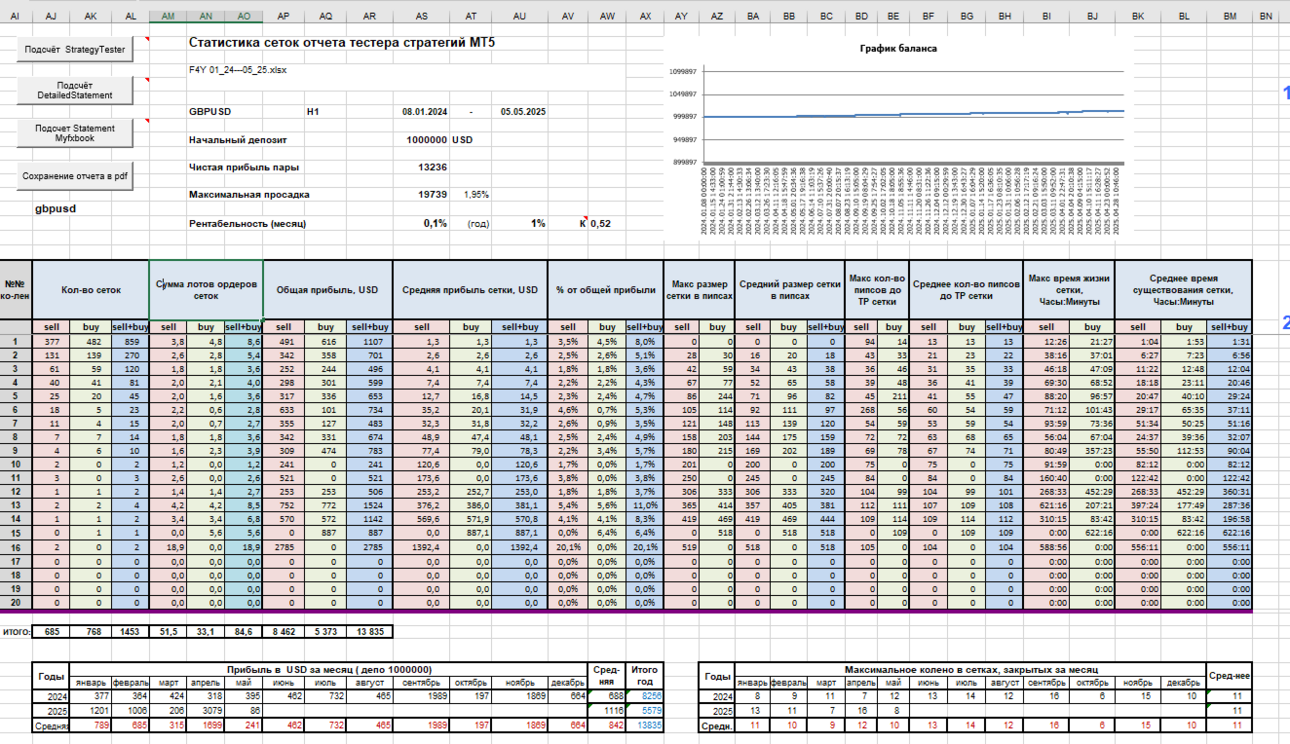Select percent cell 11,0%

[644, 507]
